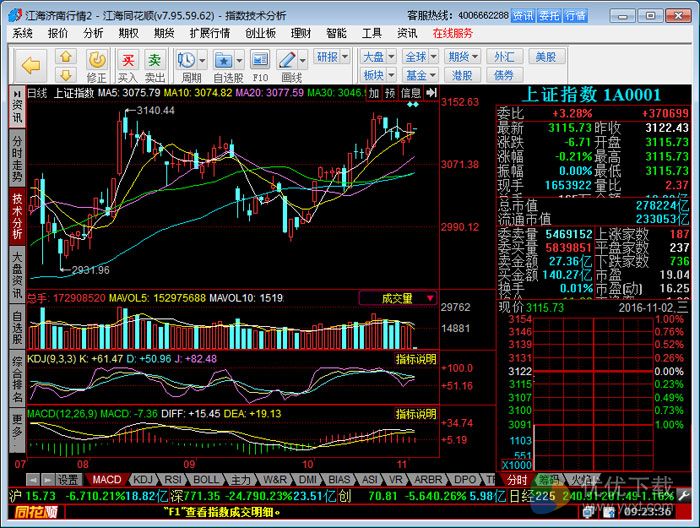Click the 同花顺 logo in status bar
The height and width of the screenshot is (528, 700).
coord(36,511)
